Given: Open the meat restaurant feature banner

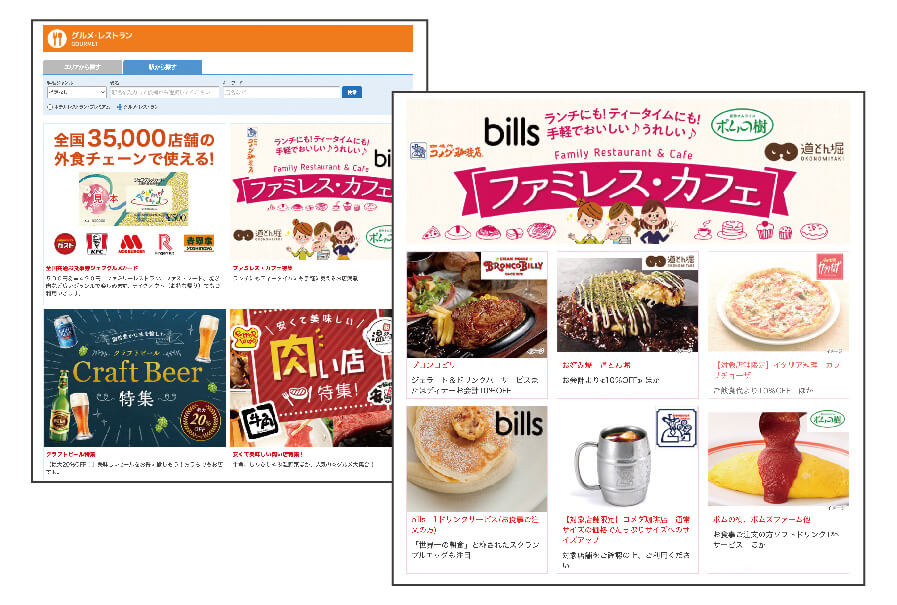Looking at the screenshot, I should click(x=311, y=378).
